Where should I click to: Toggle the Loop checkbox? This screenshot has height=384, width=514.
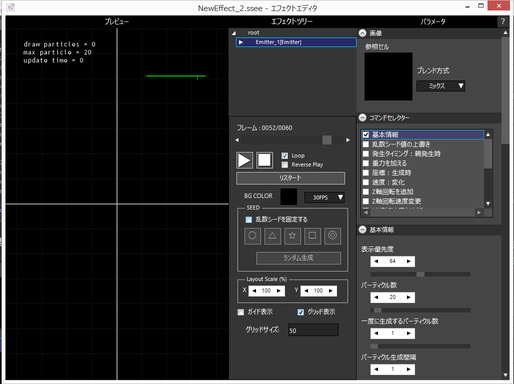[x=285, y=156]
